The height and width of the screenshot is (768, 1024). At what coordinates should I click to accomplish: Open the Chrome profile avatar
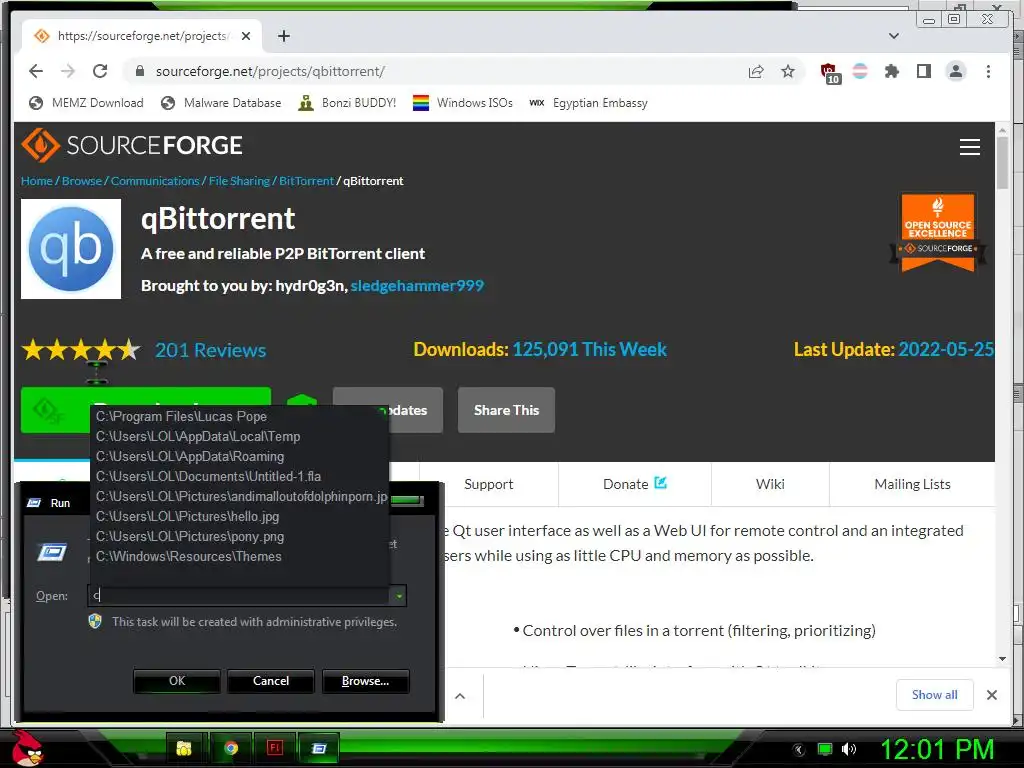coord(955,71)
